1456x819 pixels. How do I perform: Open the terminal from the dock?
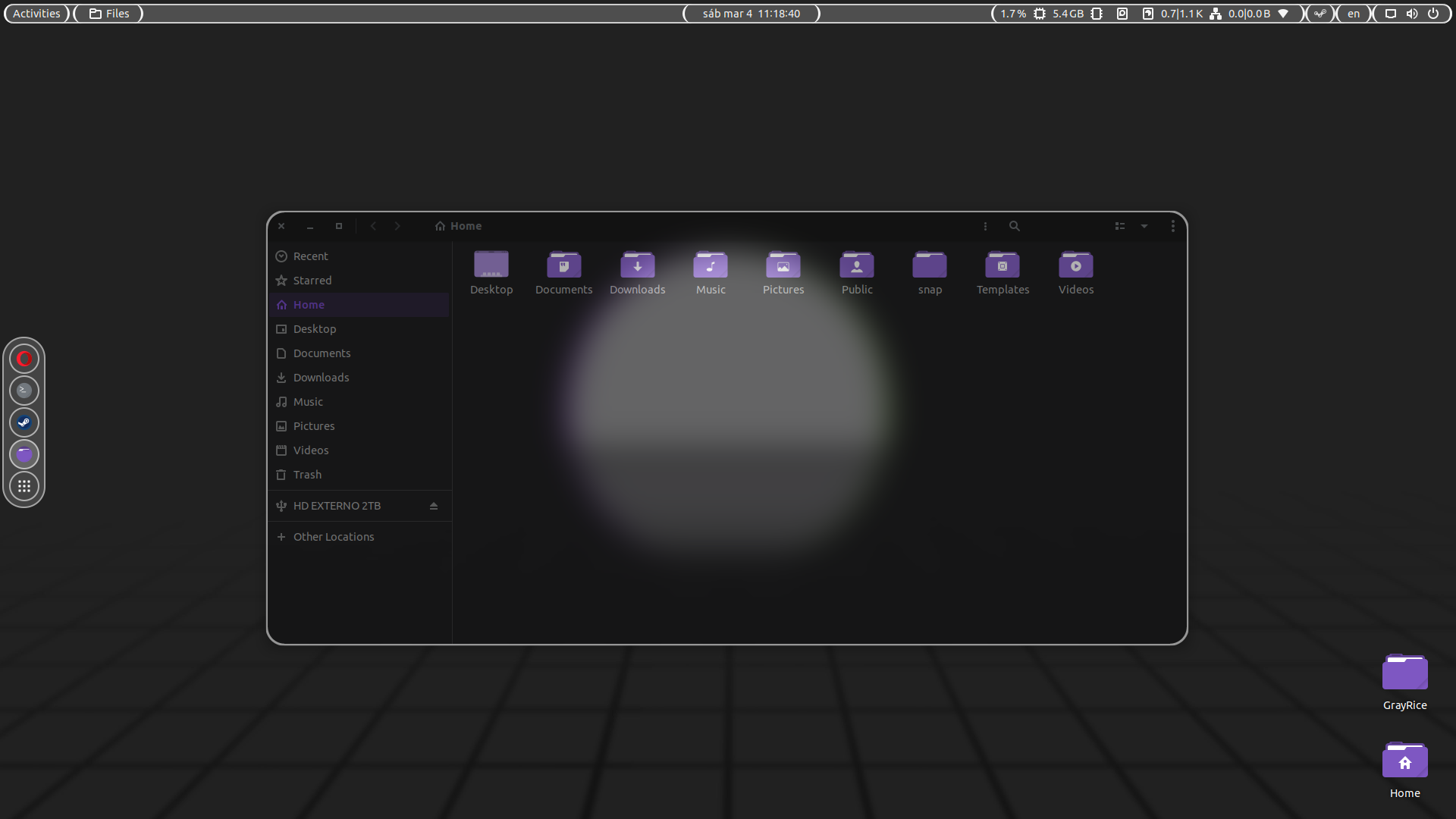coord(24,391)
